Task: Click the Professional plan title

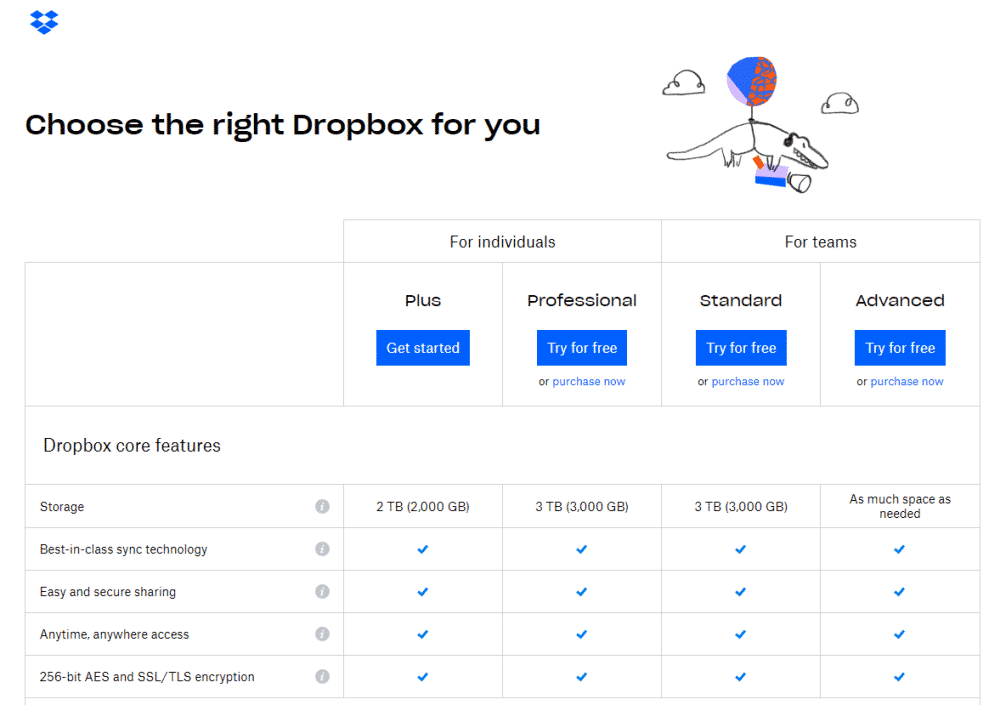Action: pyautogui.click(x=582, y=301)
